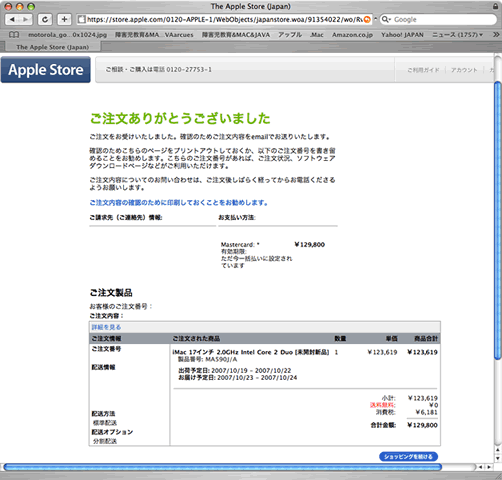Click the shipping date 2007/10/19 - 2007/10/22
The image size is (502, 480).
pyautogui.click(x=251, y=371)
